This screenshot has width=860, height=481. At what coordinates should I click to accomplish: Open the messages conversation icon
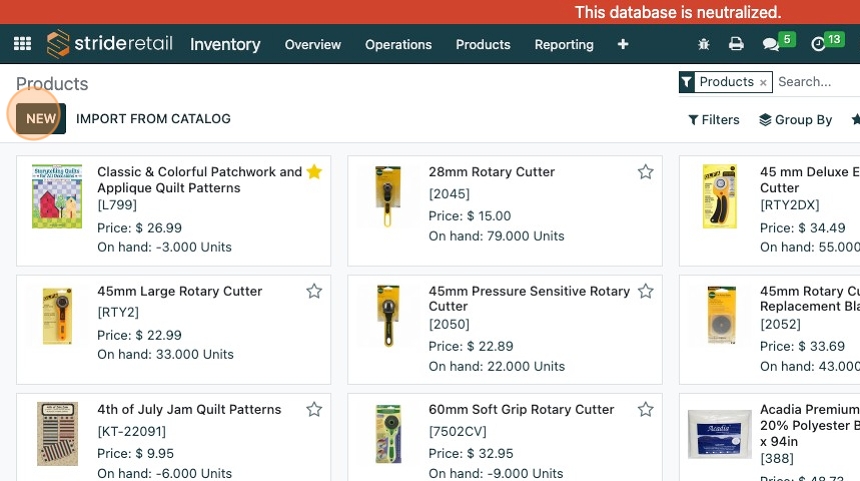click(x=770, y=44)
